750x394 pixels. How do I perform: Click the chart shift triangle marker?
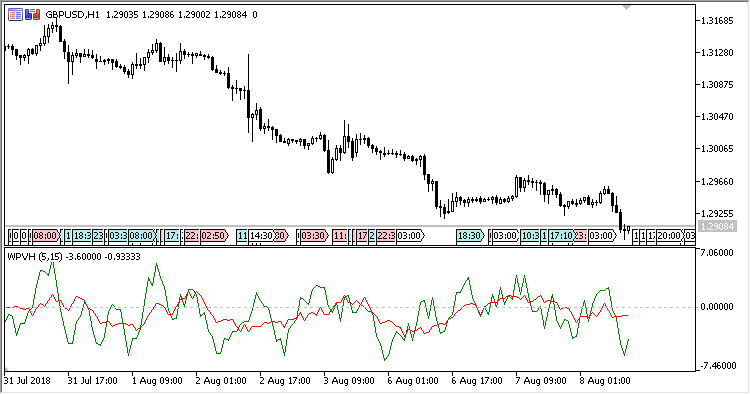click(x=626, y=7)
